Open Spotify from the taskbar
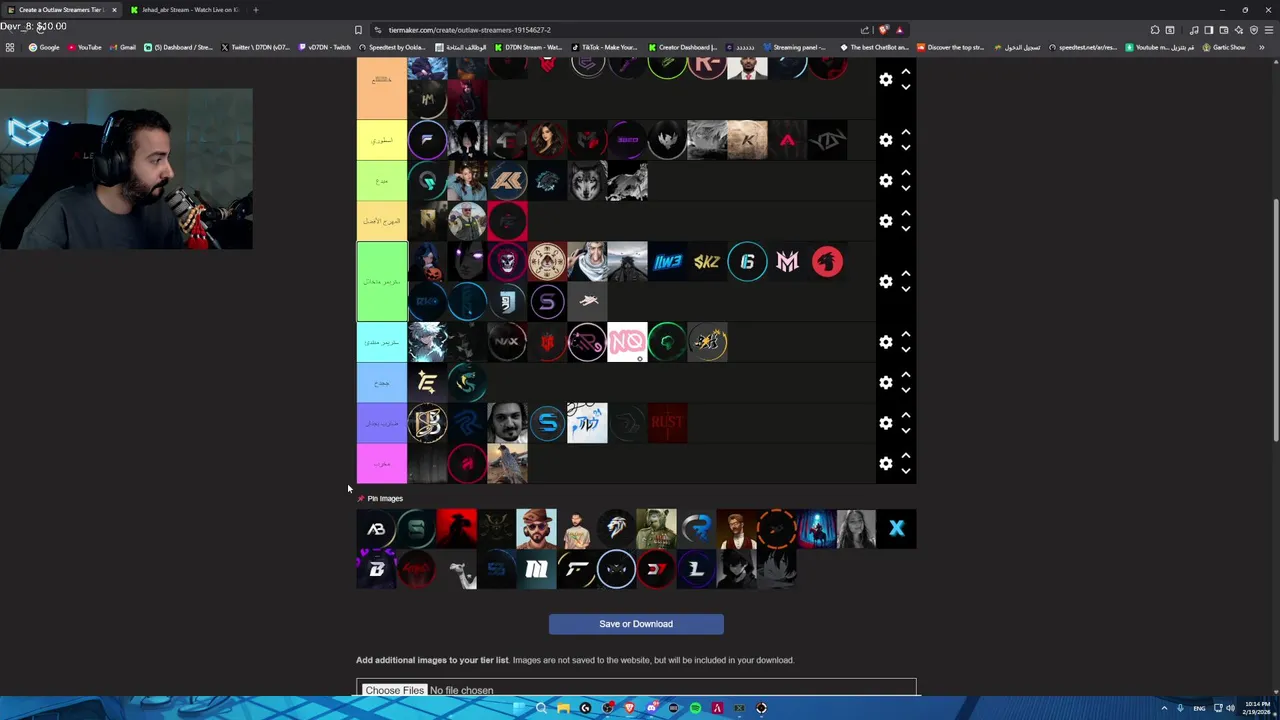 click(695, 708)
